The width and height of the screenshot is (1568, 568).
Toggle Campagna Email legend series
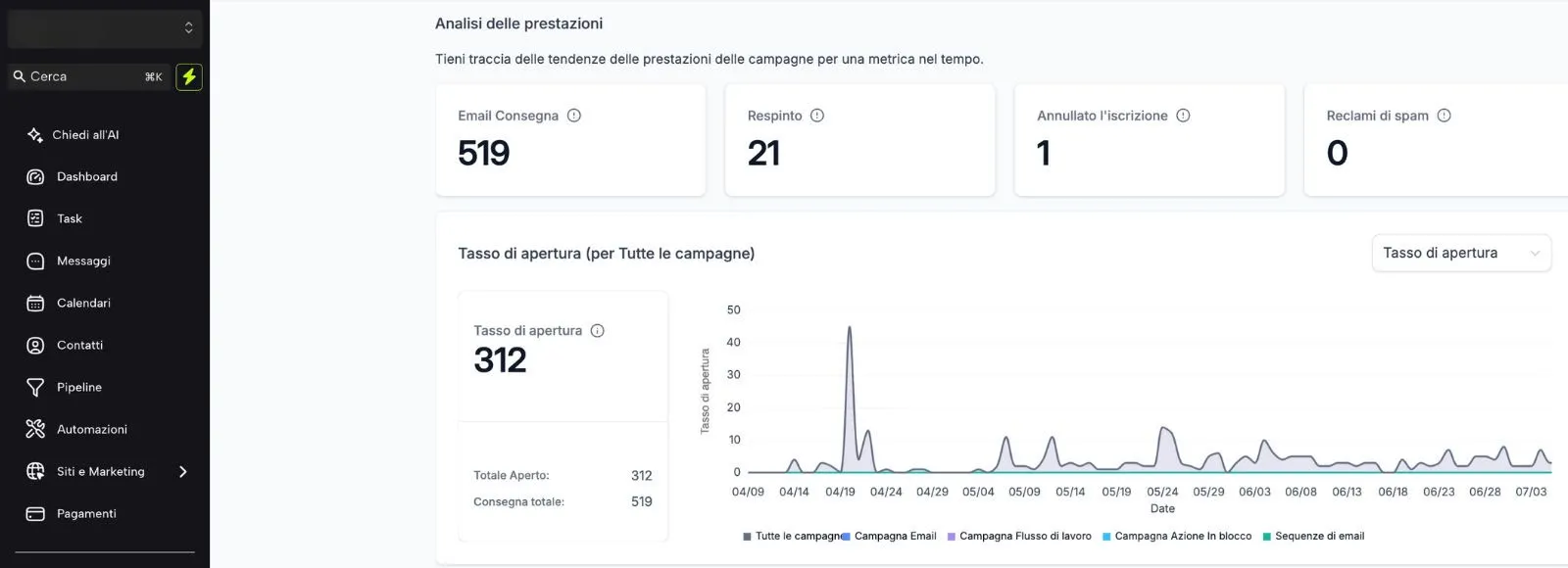890,537
